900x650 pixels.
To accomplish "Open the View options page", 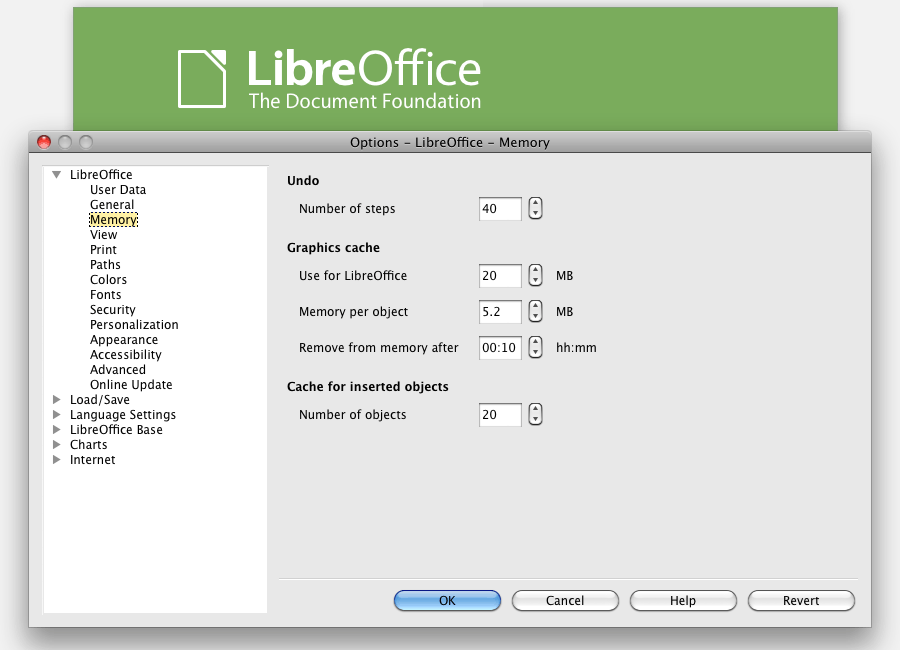I will click(103, 234).
